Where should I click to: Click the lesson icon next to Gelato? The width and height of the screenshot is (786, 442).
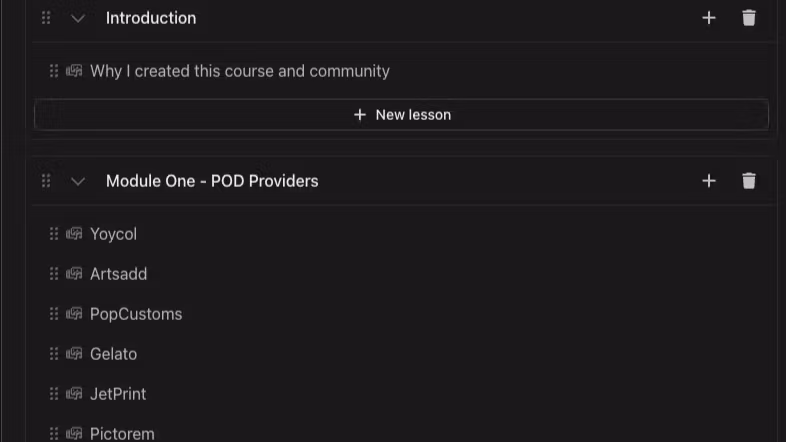coord(74,354)
